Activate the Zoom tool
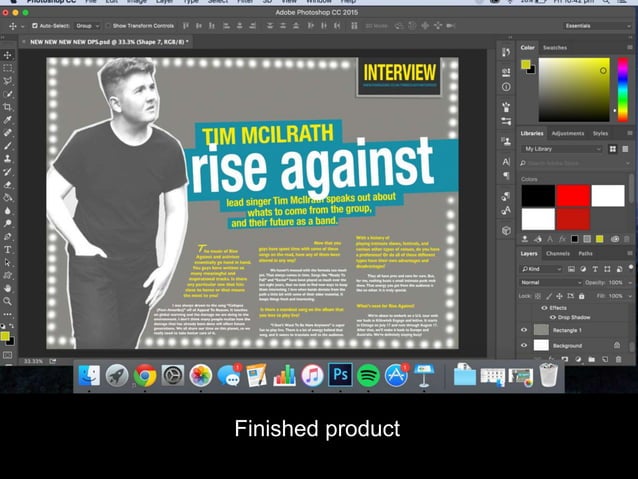This screenshot has width=638, height=479. click(x=8, y=300)
